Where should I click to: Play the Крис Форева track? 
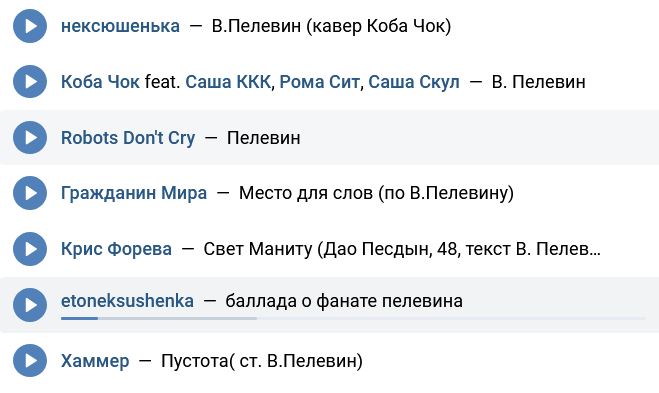pyautogui.click(x=30, y=249)
